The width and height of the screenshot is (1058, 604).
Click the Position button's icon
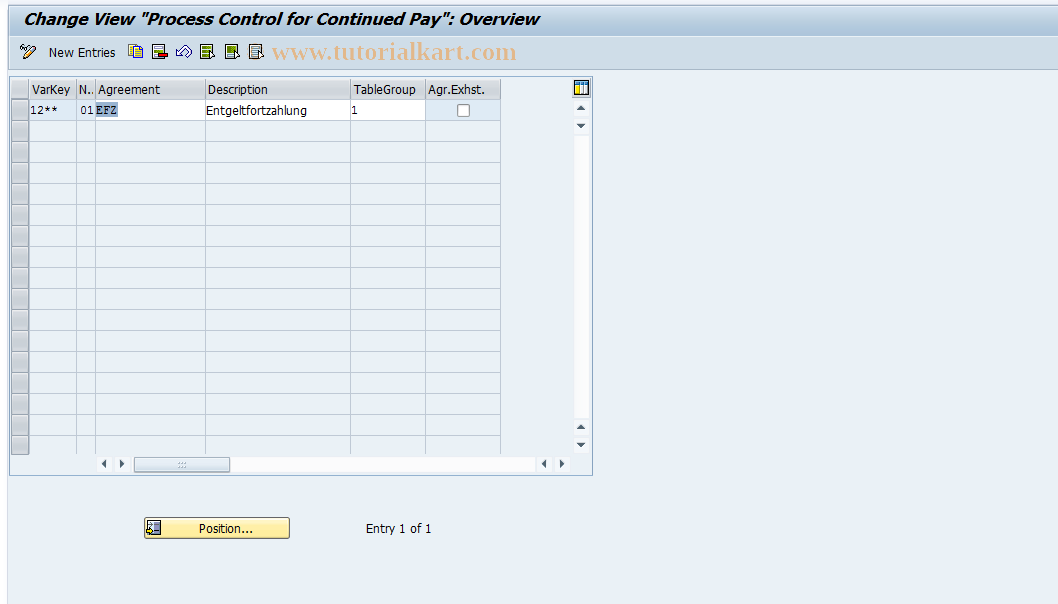tap(154, 528)
